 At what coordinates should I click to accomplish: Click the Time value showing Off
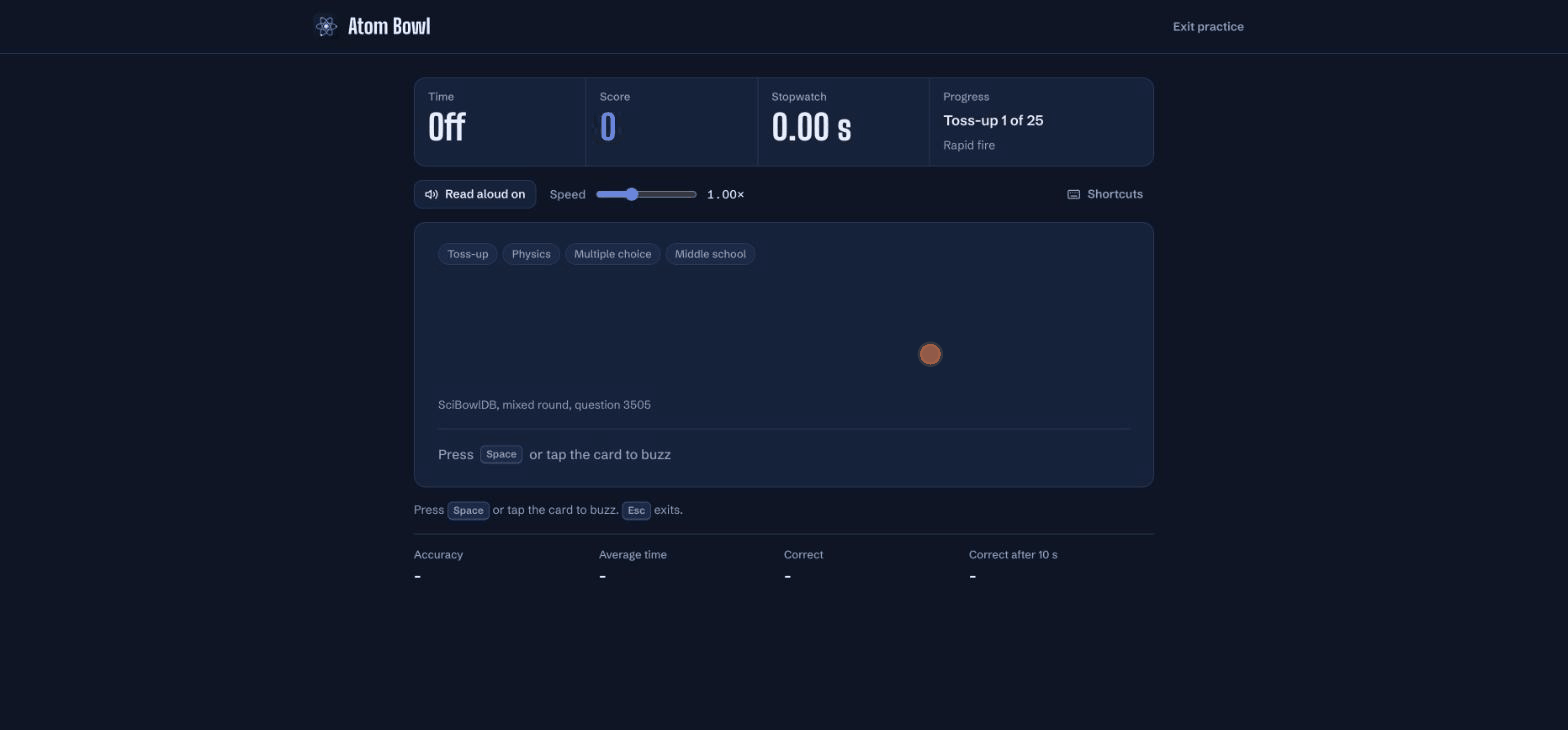click(x=447, y=127)
